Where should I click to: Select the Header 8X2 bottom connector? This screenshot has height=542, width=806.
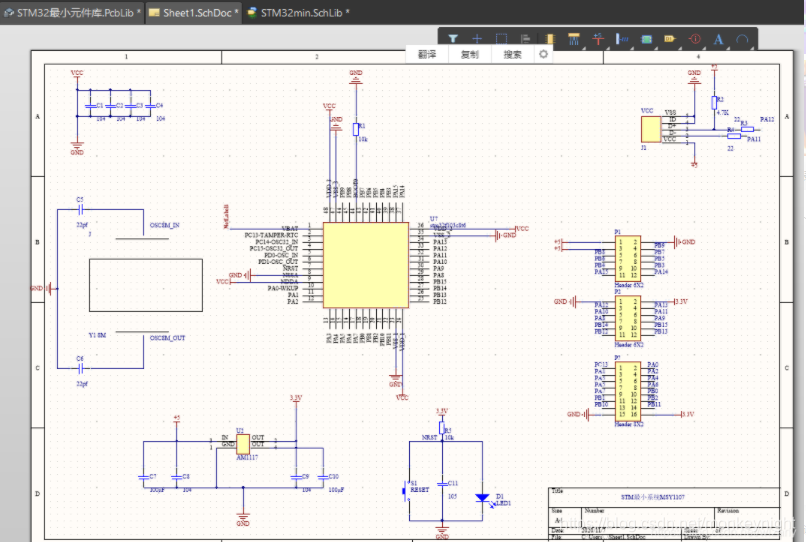tap(628, 391)
